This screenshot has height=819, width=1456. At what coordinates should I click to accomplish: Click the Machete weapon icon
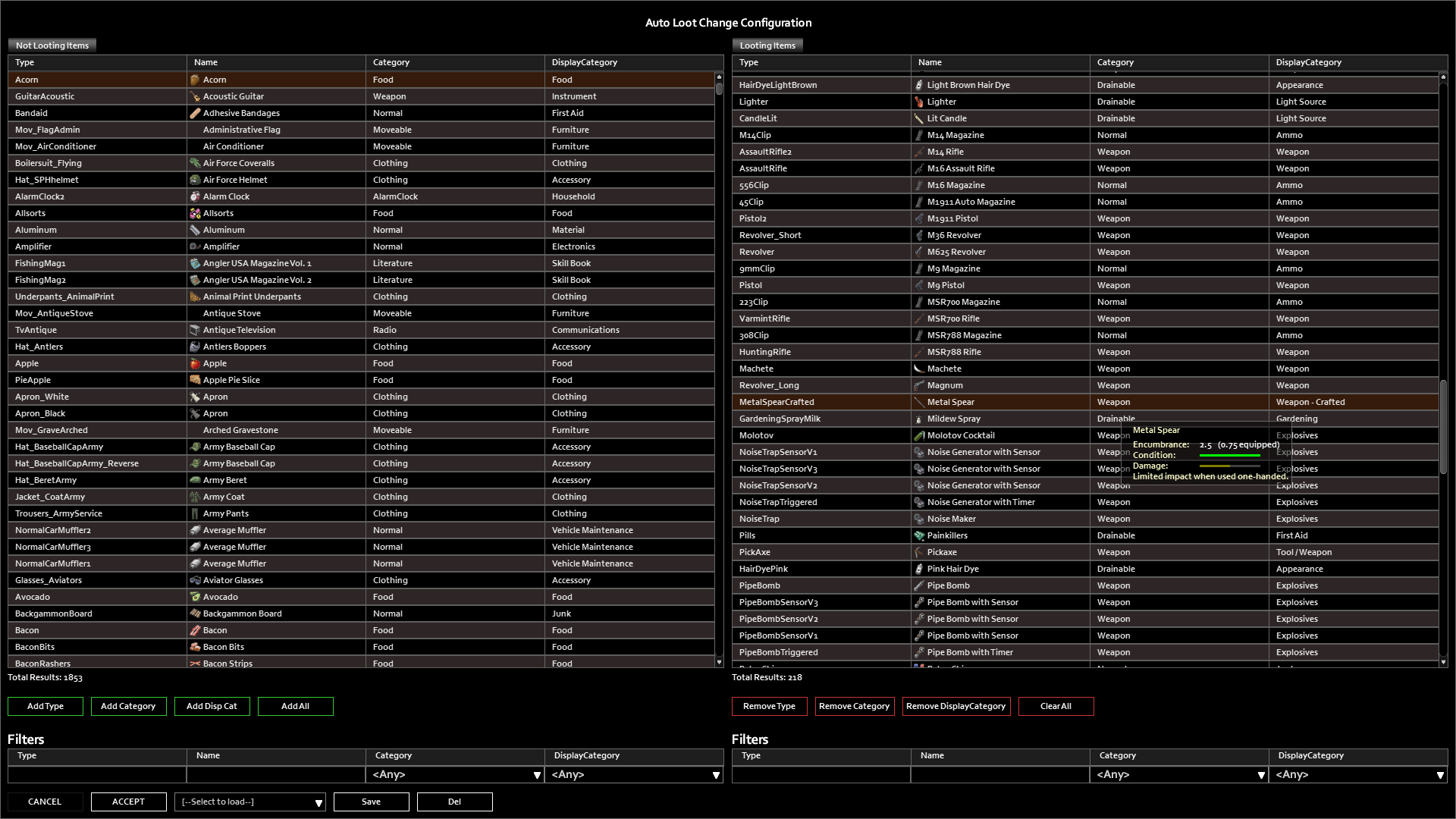click(x=919, y=369)
